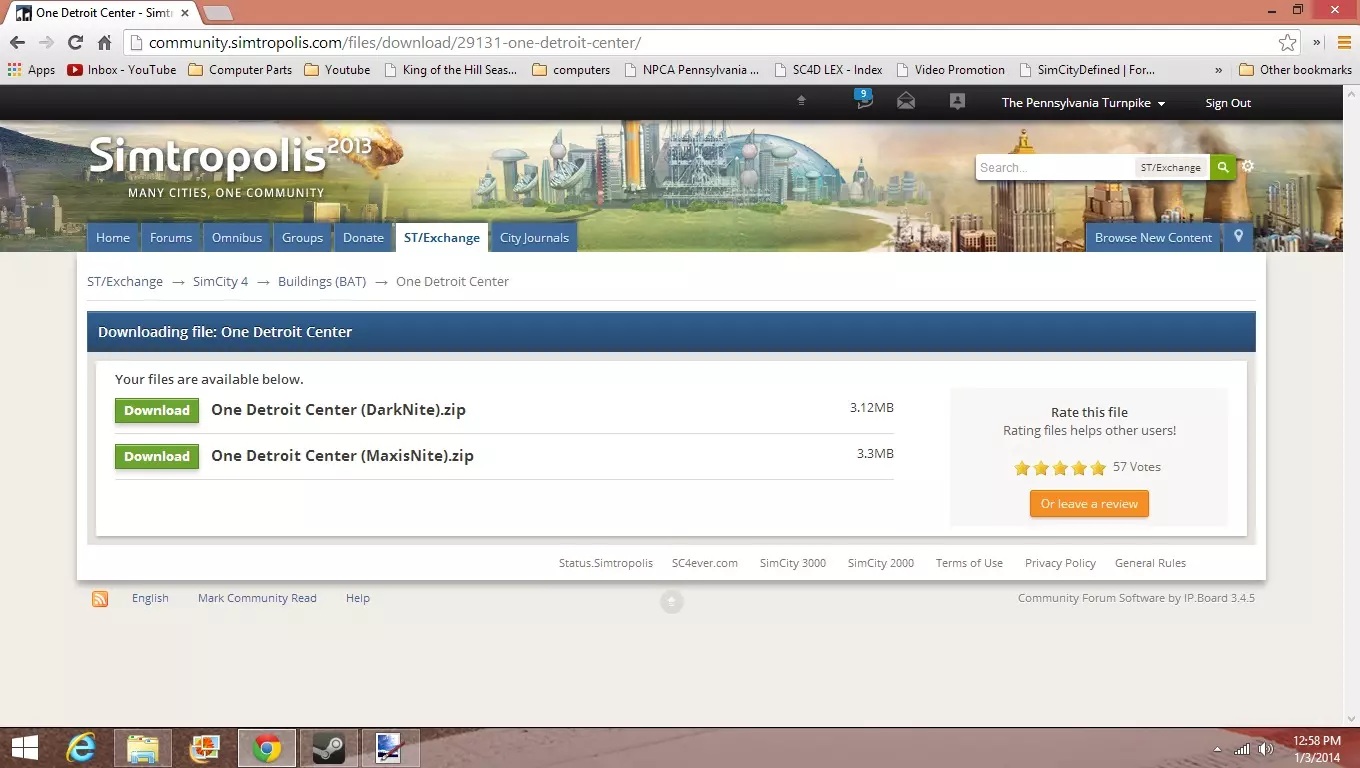
Task: Open SimCity 3000 footer link
Action: click(x=793, y=563)
